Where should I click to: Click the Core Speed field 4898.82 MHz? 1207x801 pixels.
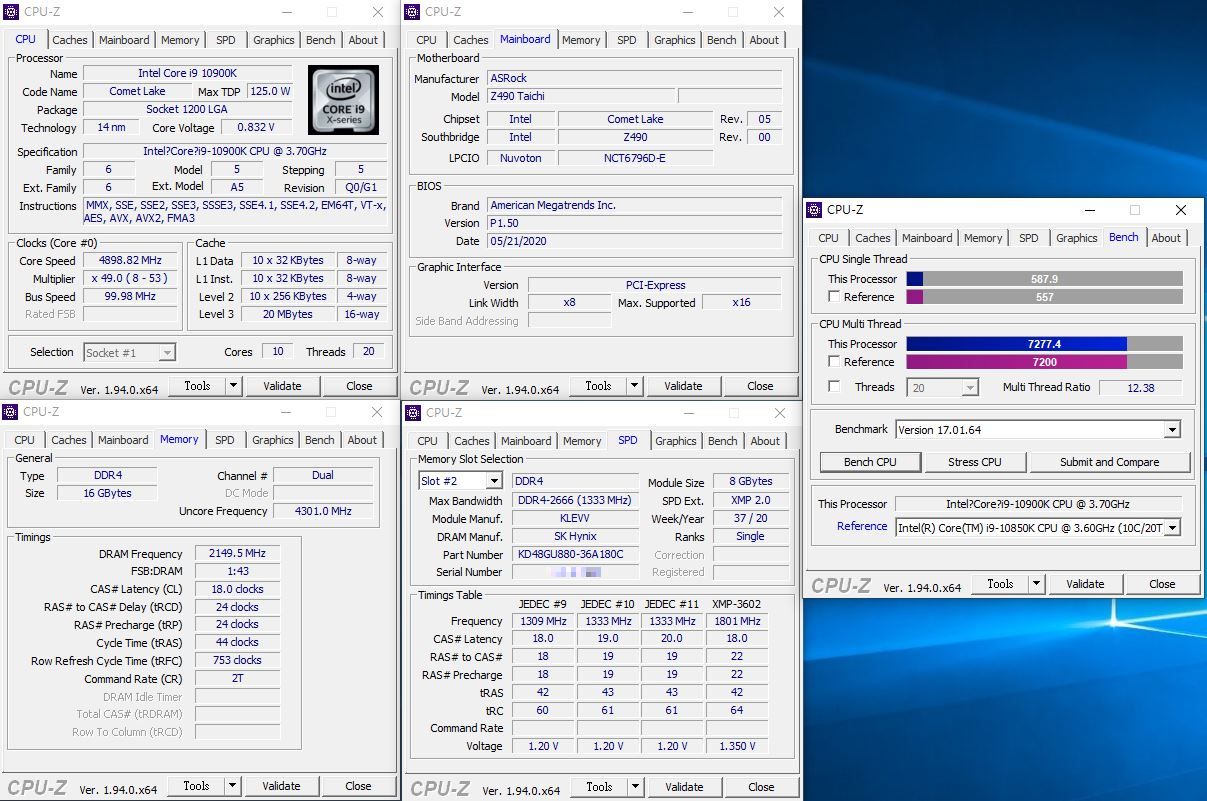(131, 260)
